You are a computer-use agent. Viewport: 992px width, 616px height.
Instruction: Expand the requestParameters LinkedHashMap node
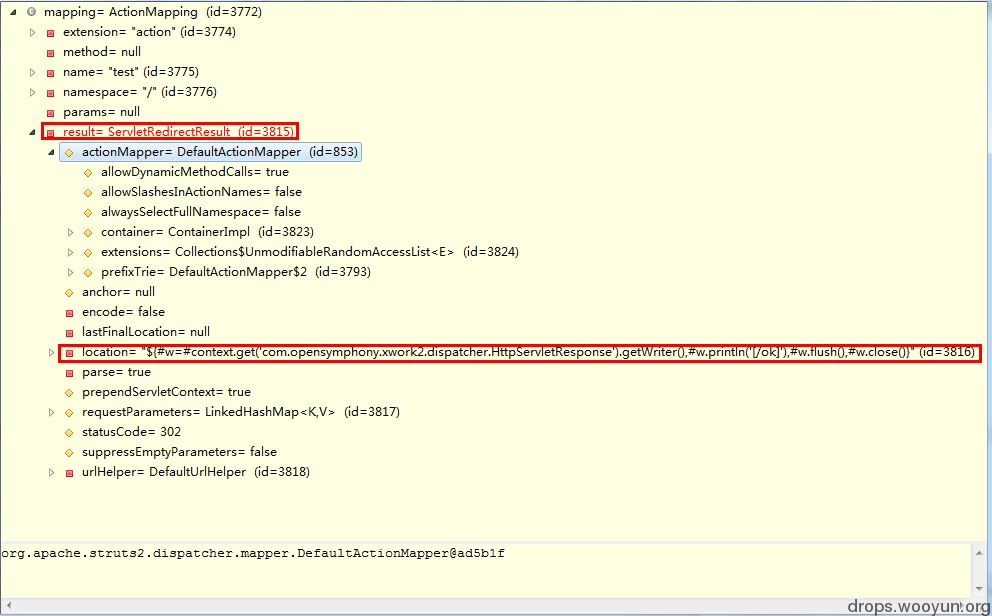tap(52, 413)
